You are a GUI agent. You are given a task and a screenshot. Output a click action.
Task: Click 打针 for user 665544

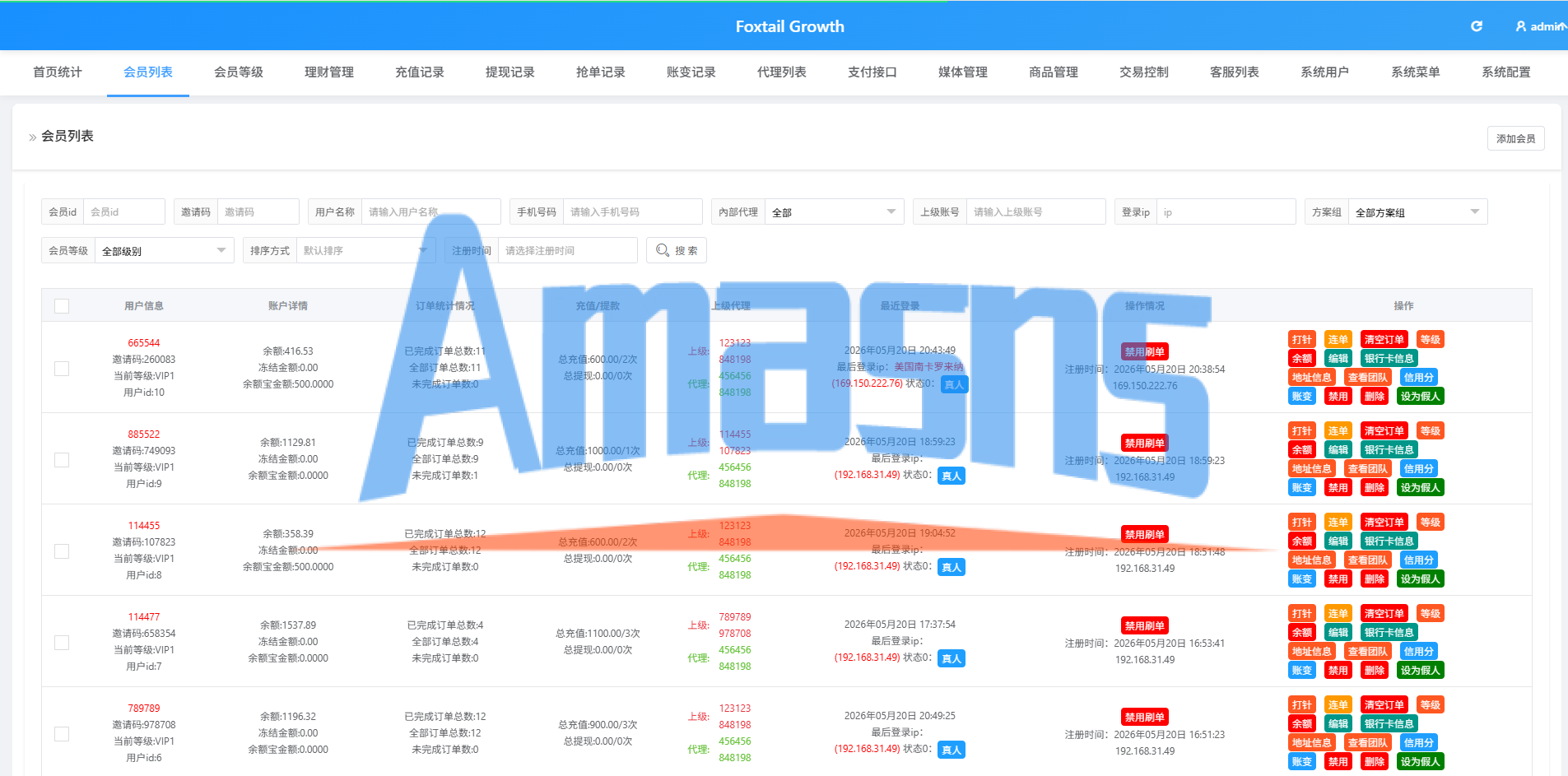[x=1302, y=340]
